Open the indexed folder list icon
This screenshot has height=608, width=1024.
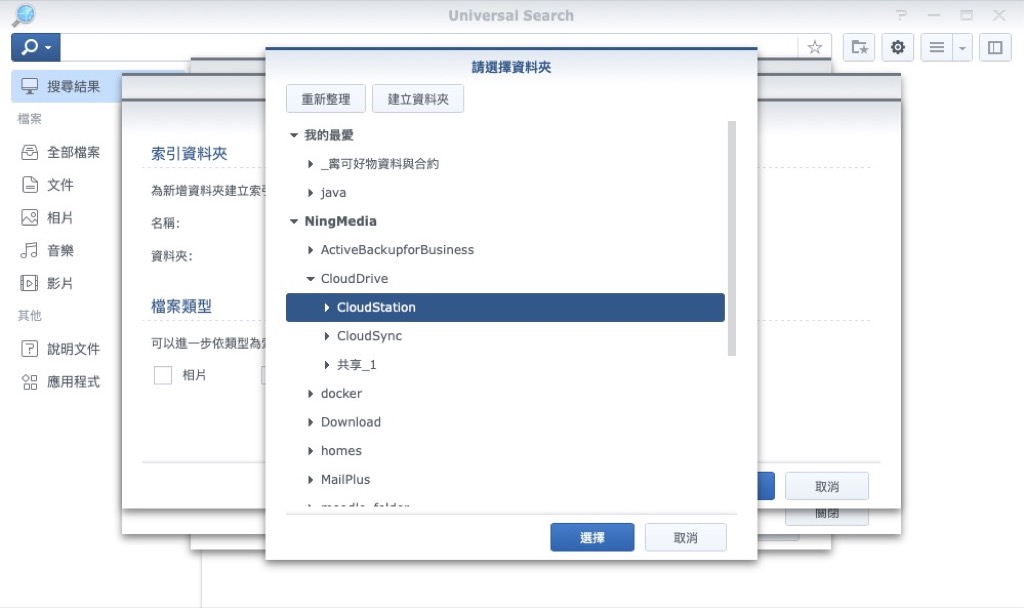click(x=859, y=47)
